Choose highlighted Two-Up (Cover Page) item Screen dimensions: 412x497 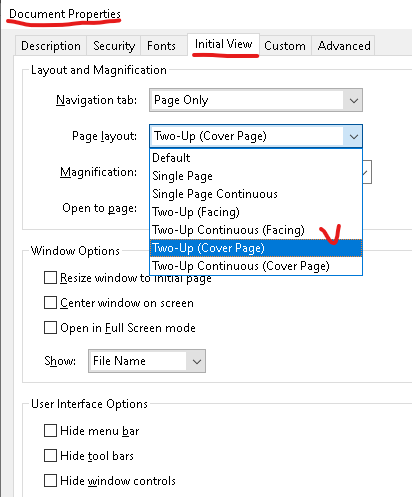coord(256,248)
